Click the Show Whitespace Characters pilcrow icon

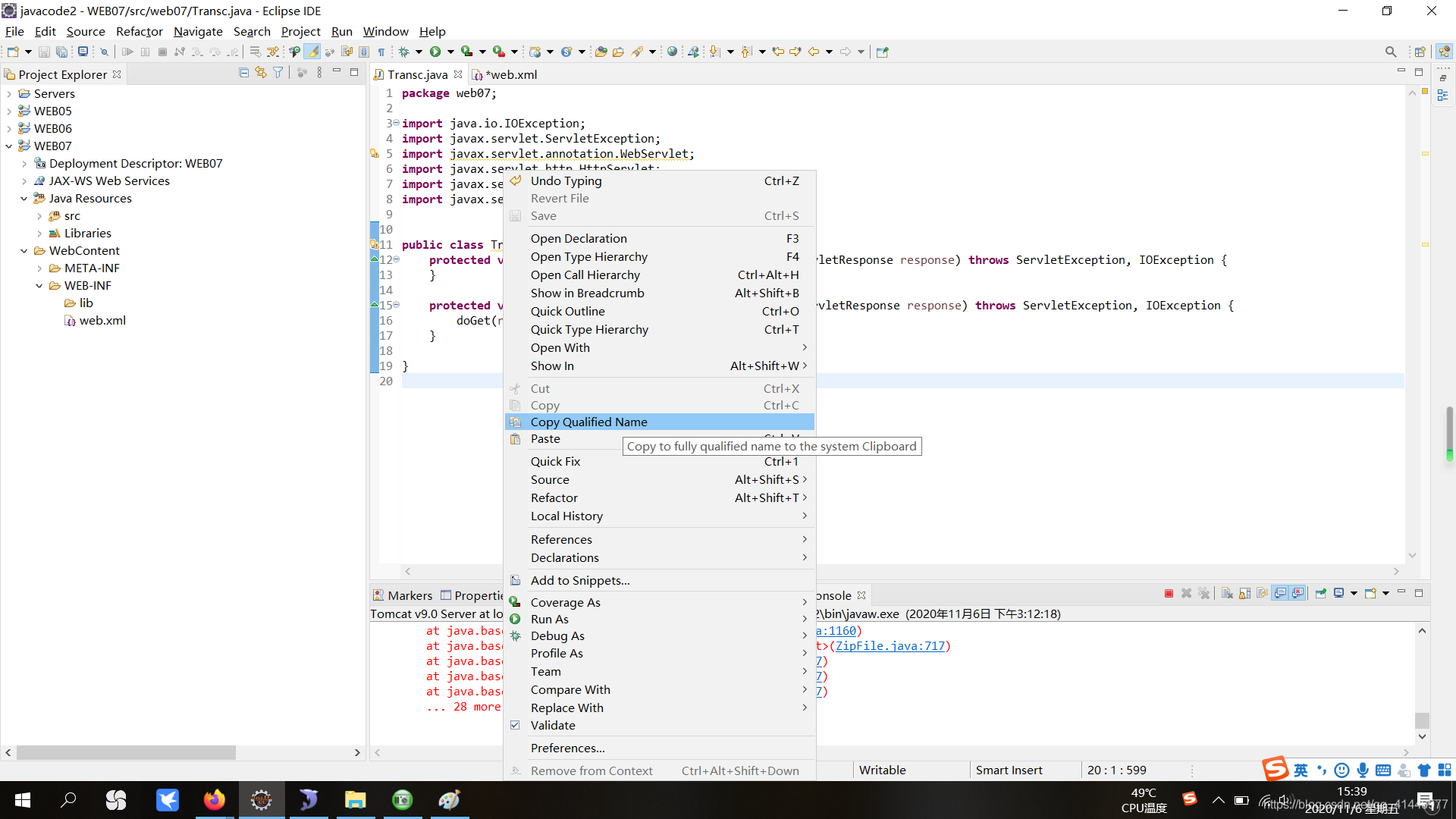[x=381, y=52]
